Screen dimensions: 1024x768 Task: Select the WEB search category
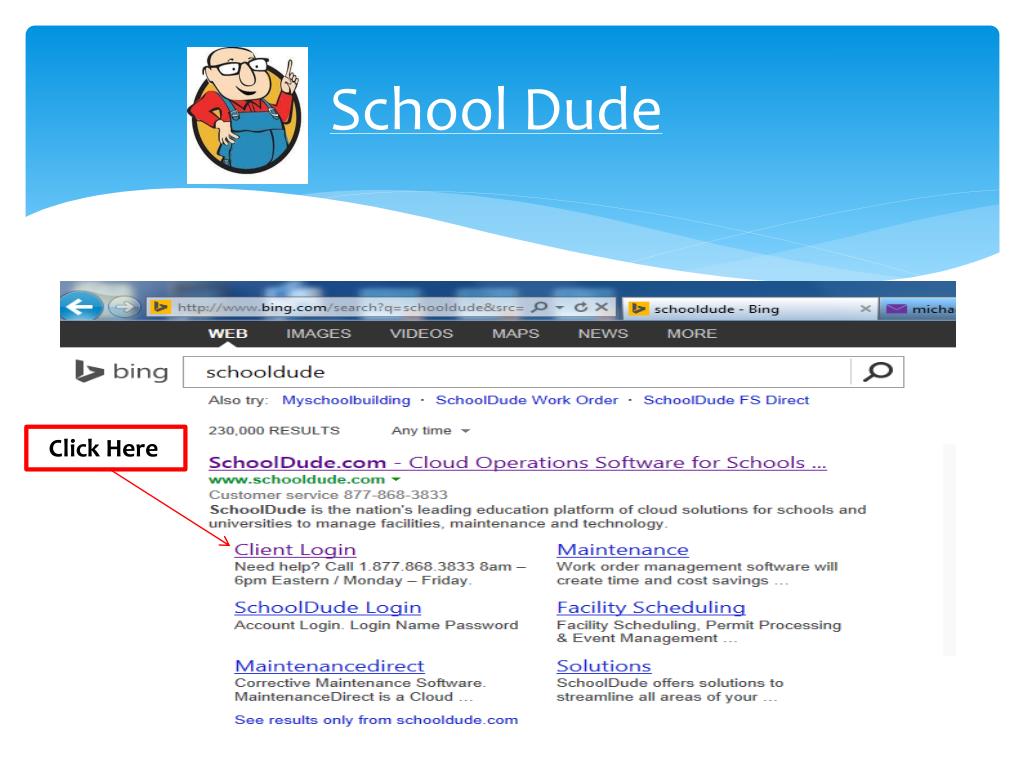pos(227,334)
